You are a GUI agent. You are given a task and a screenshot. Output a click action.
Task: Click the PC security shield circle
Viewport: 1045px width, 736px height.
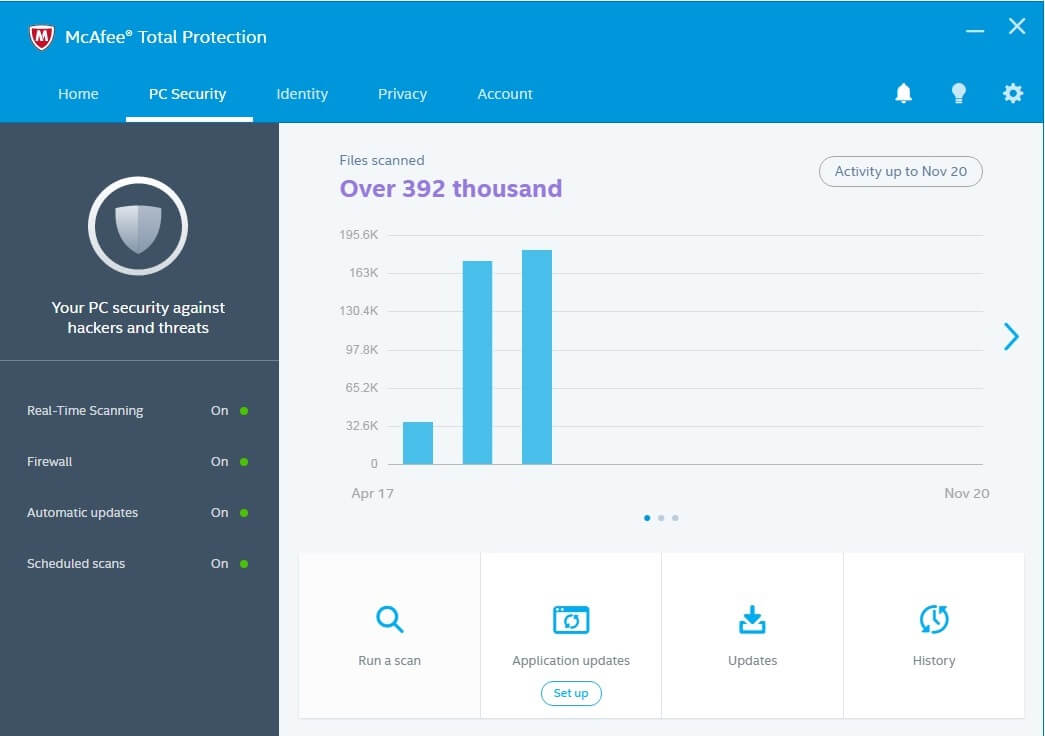point(138,227)
